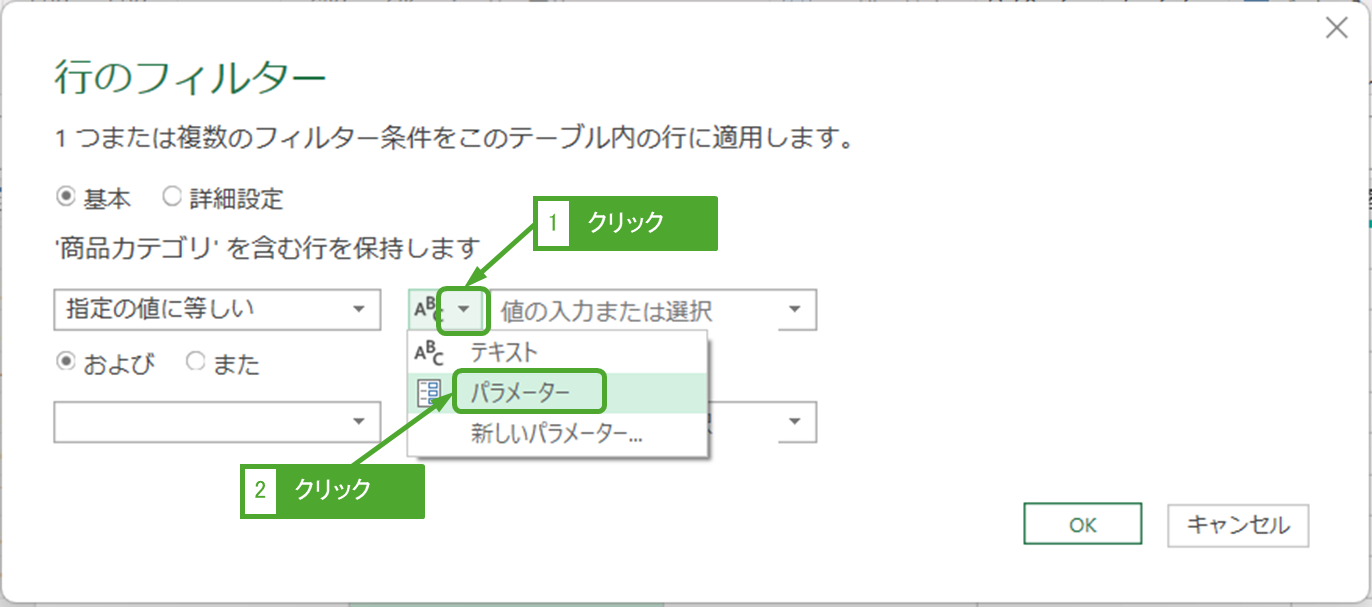Click the ABC icon next to テキスト in menu
Viewport: 1372px width, 607px height.
(x=428, y=352)
